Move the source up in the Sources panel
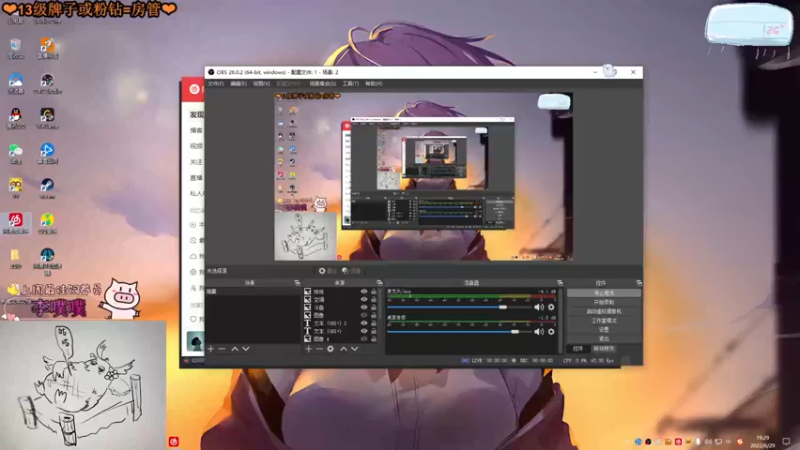 pyautogui.click(x=343, y=349)
